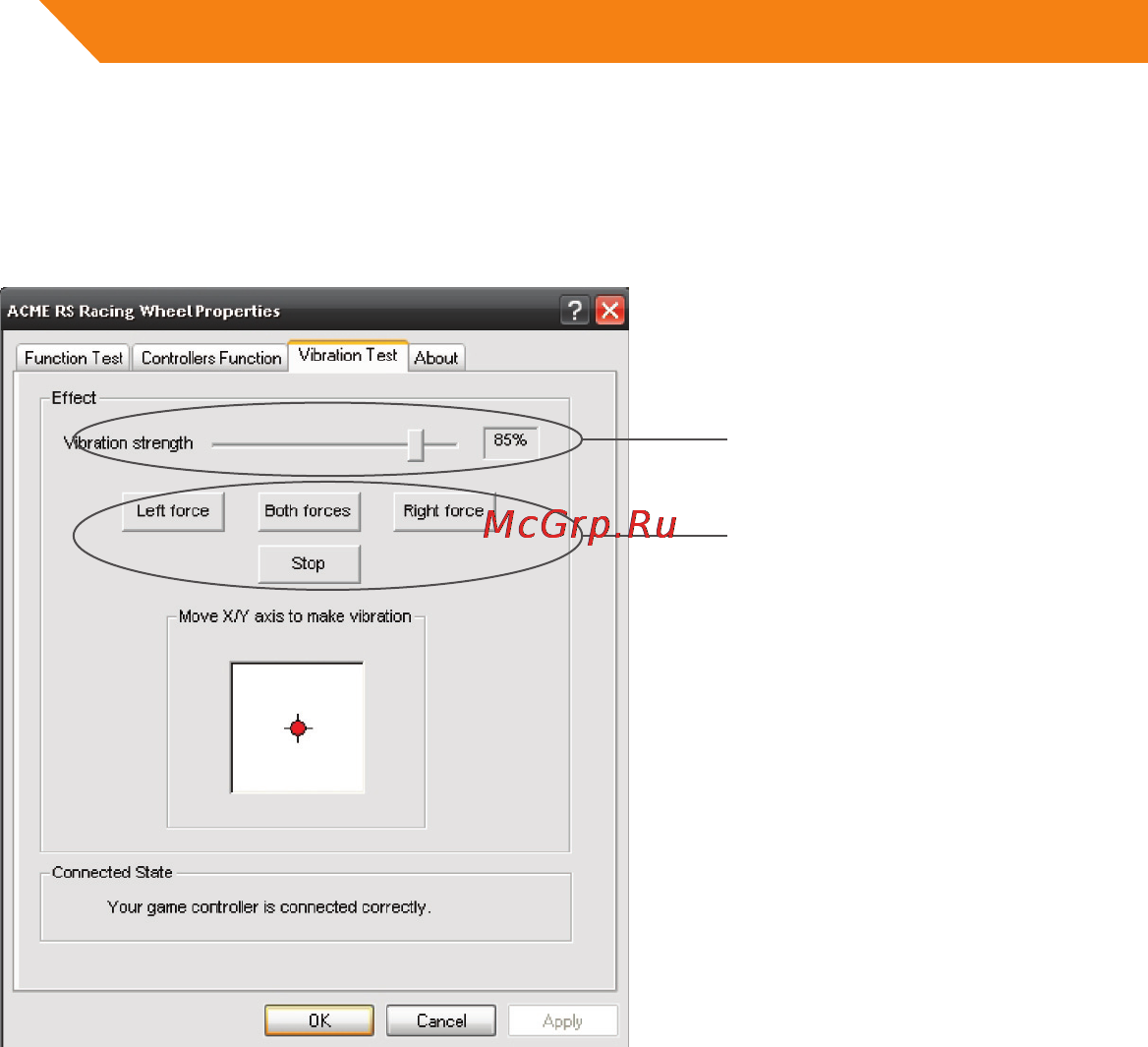The height and width of the screenshot is (1047, 1148).
Task: Open the About tab
Action: tap(436, 358)
